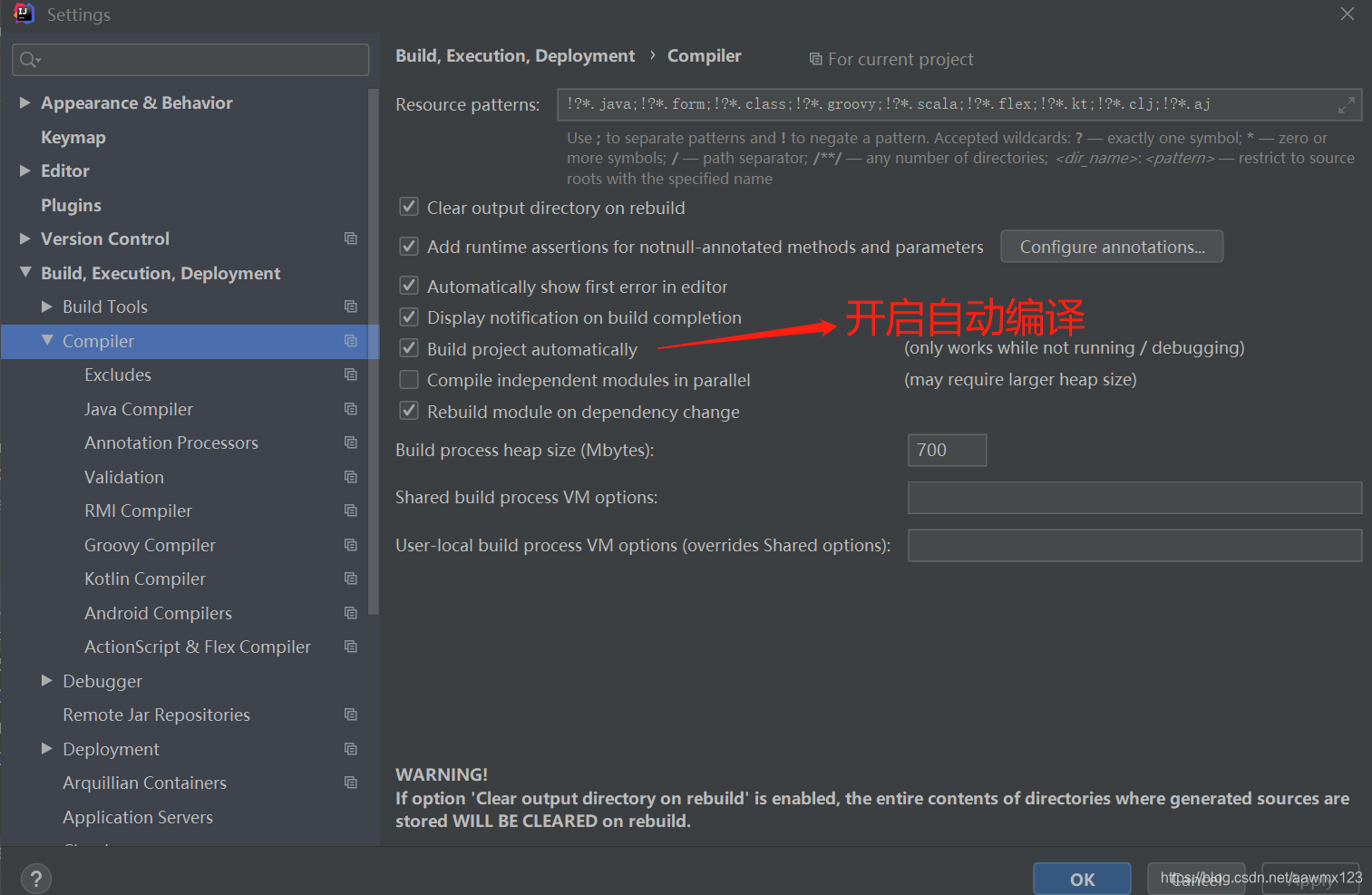Collapse the Compiler node
1372x895 pixels.
[47, 340]
